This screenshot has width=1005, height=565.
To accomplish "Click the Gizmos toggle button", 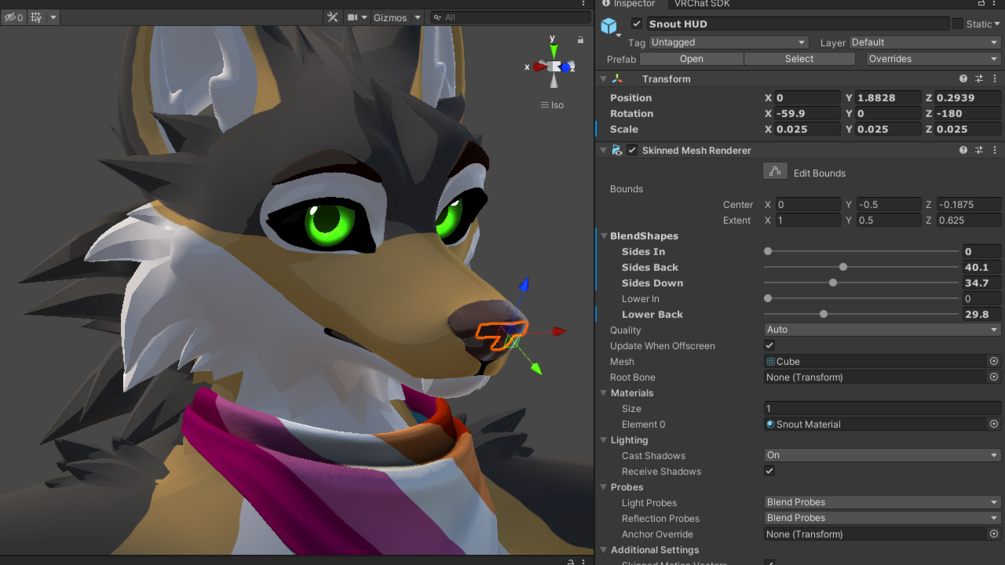I will pos(390,17).
